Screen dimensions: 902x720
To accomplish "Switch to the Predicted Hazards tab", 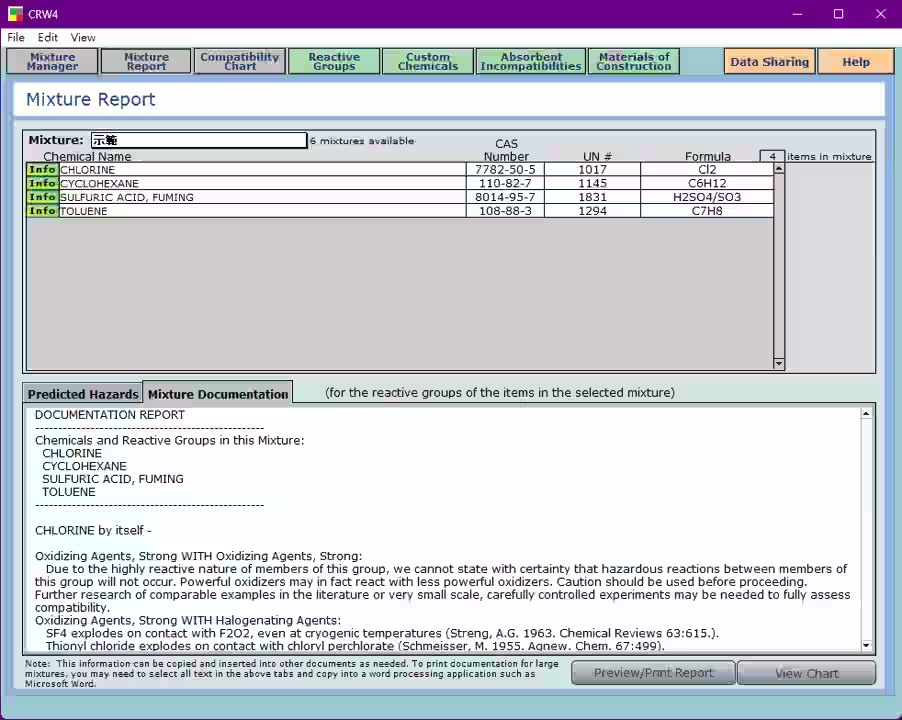I will tap(83, 394).
